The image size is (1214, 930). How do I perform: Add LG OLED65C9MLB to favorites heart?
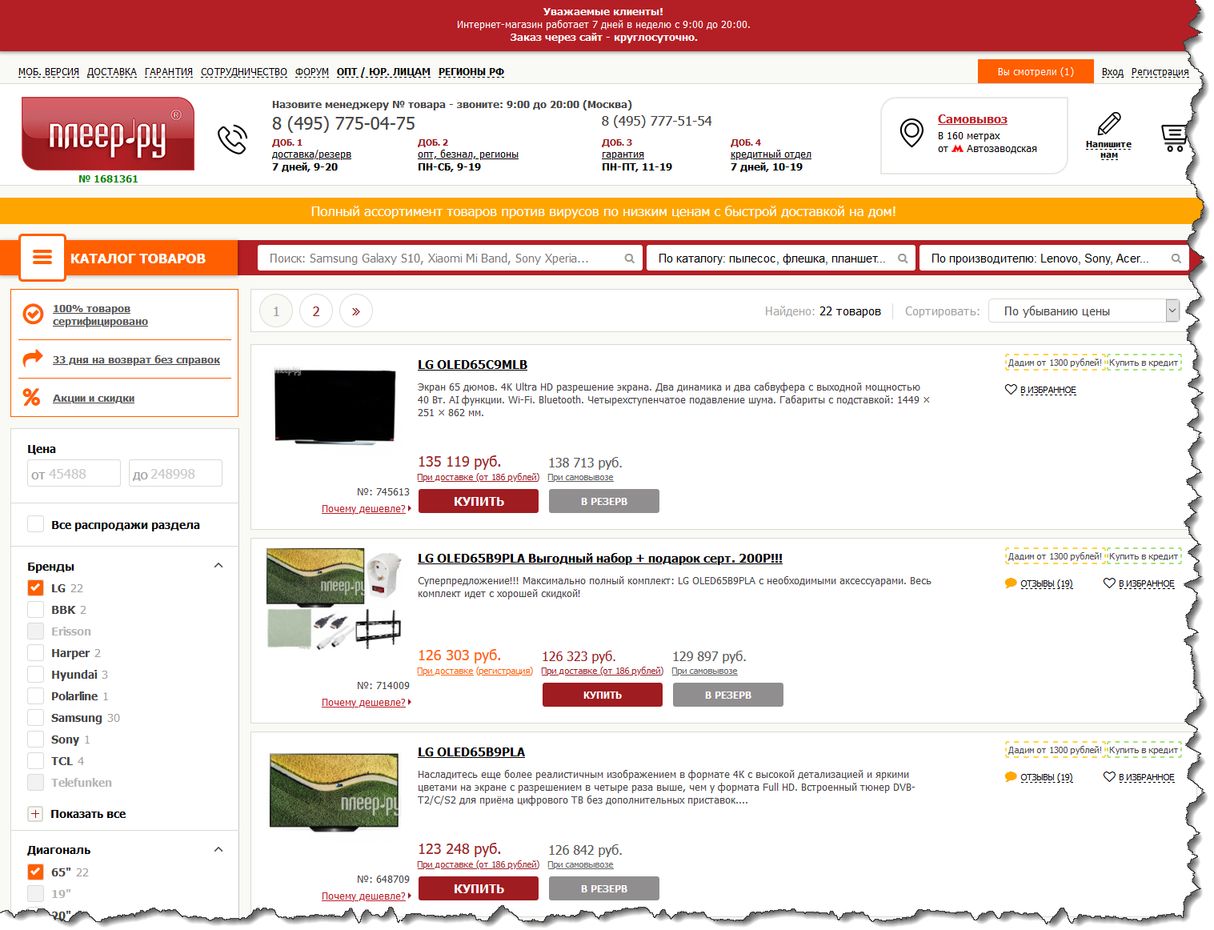[x=1010, y=389]
